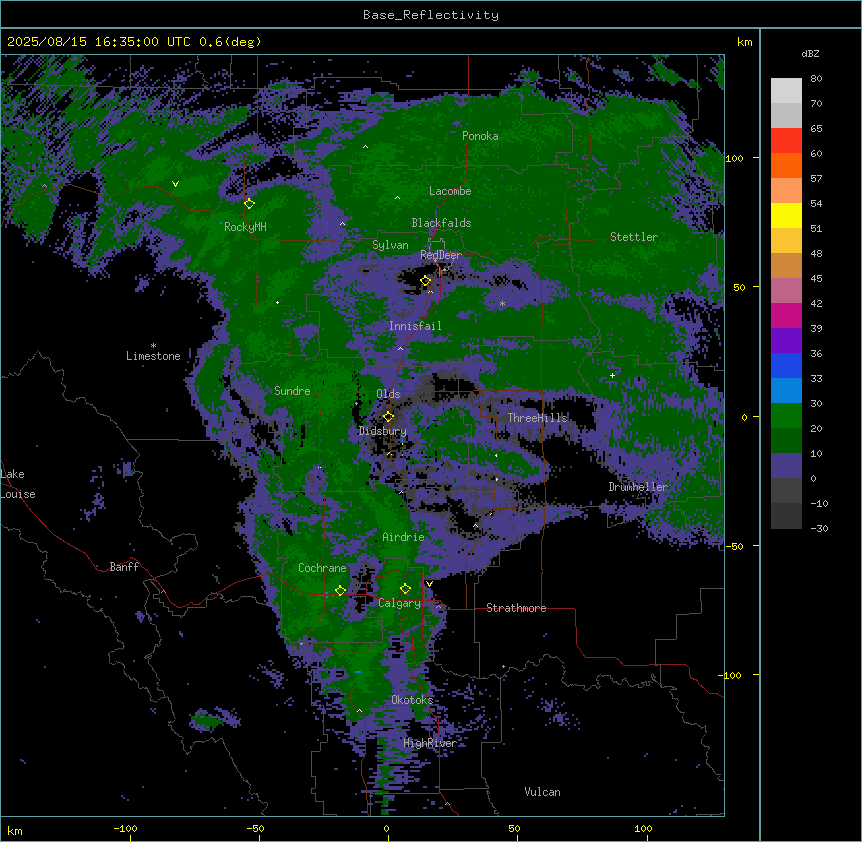The height and width of the screenshot is (842, 862).
Task: Click the red 65 dBZ legend color
Action: [786, 140]
